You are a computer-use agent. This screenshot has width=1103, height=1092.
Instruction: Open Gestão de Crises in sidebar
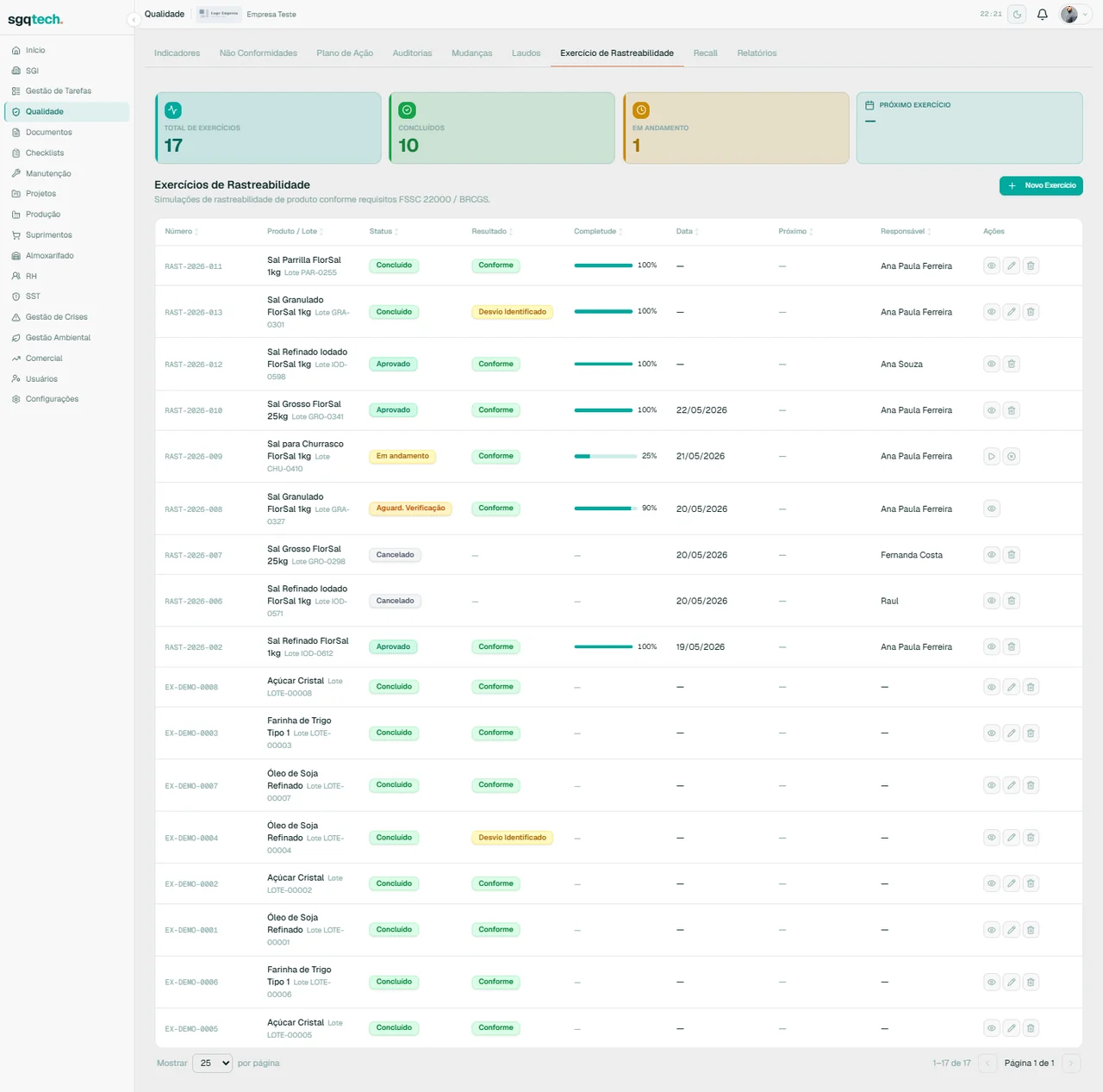tap(56, 317)
